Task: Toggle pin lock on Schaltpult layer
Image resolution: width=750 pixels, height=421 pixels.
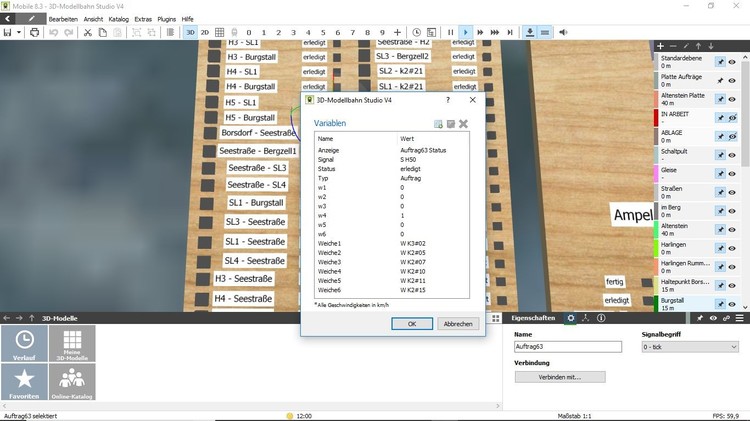Action: click(720, 155)
